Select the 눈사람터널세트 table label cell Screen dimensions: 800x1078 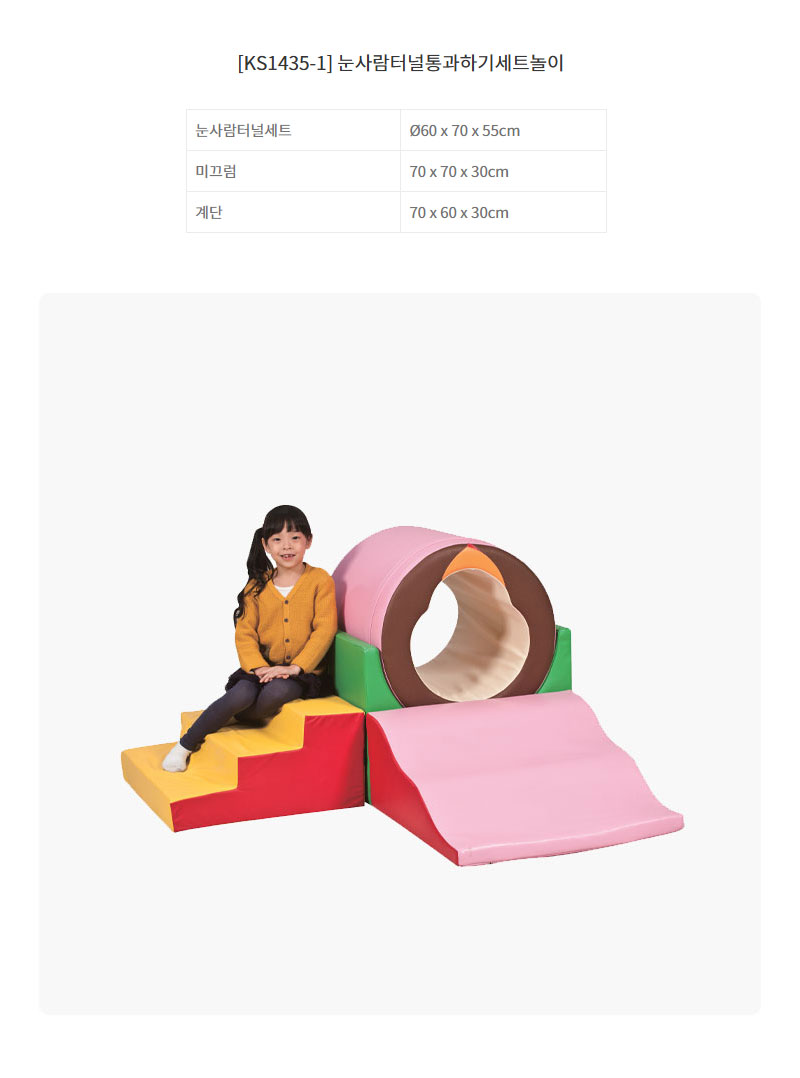[293, 130]
